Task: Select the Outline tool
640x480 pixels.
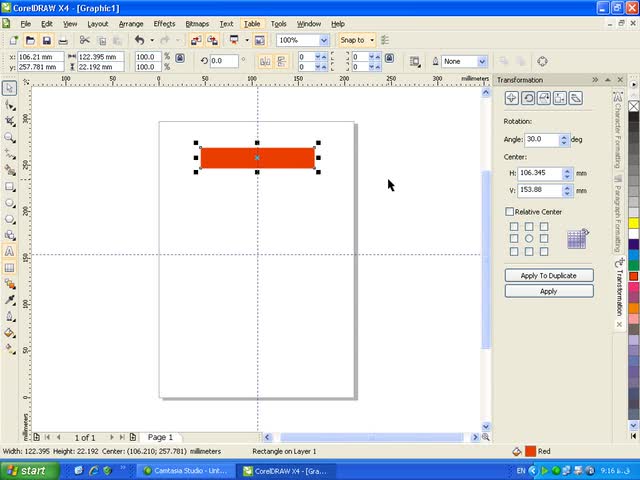Action: pos(9,317)
